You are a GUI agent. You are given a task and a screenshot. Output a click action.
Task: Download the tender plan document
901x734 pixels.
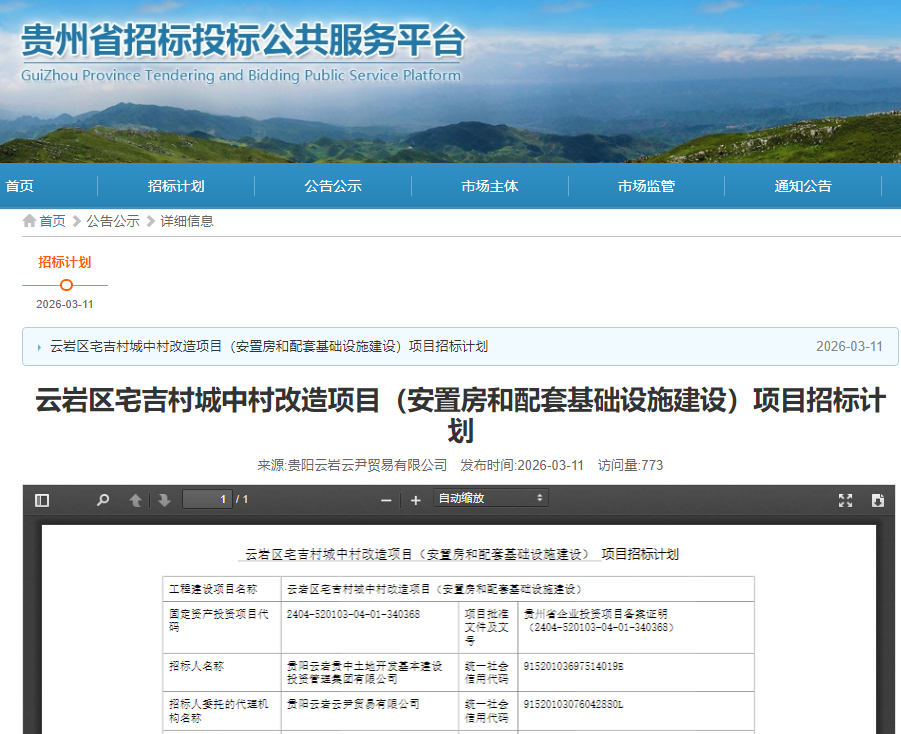pyautogui.click(x=878, y=500)
